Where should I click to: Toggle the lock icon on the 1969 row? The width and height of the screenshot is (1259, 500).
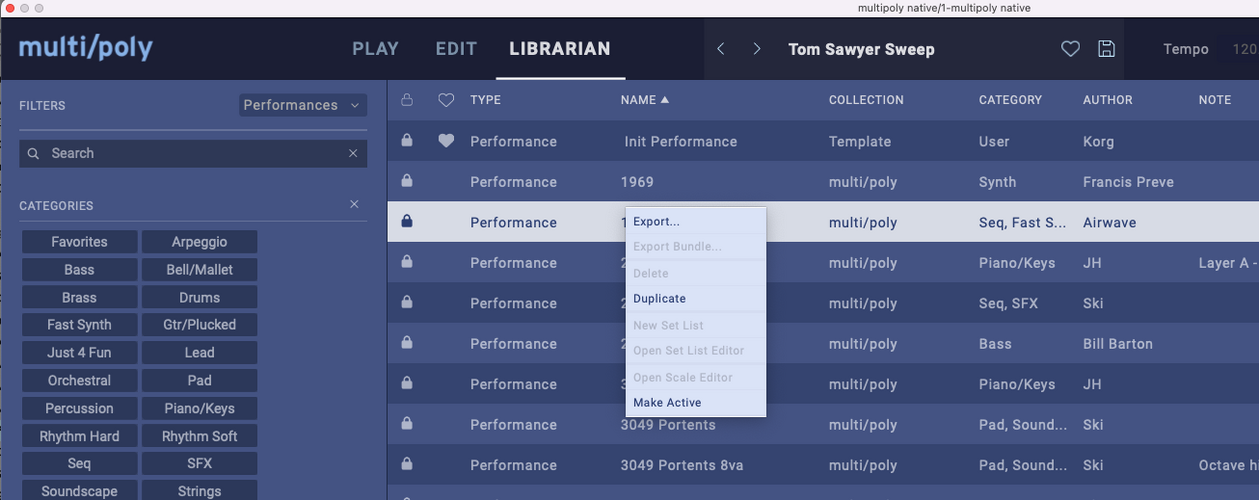[406, 181]
